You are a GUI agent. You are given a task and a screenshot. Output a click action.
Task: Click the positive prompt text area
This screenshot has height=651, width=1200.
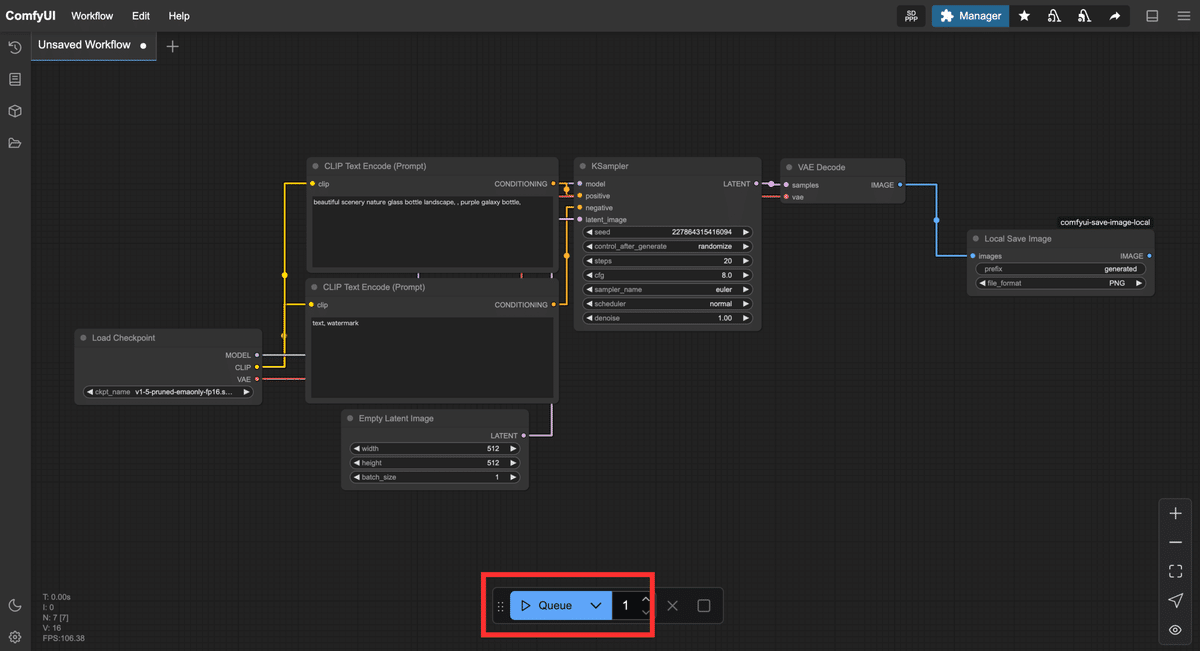click(x=432, y=231)
